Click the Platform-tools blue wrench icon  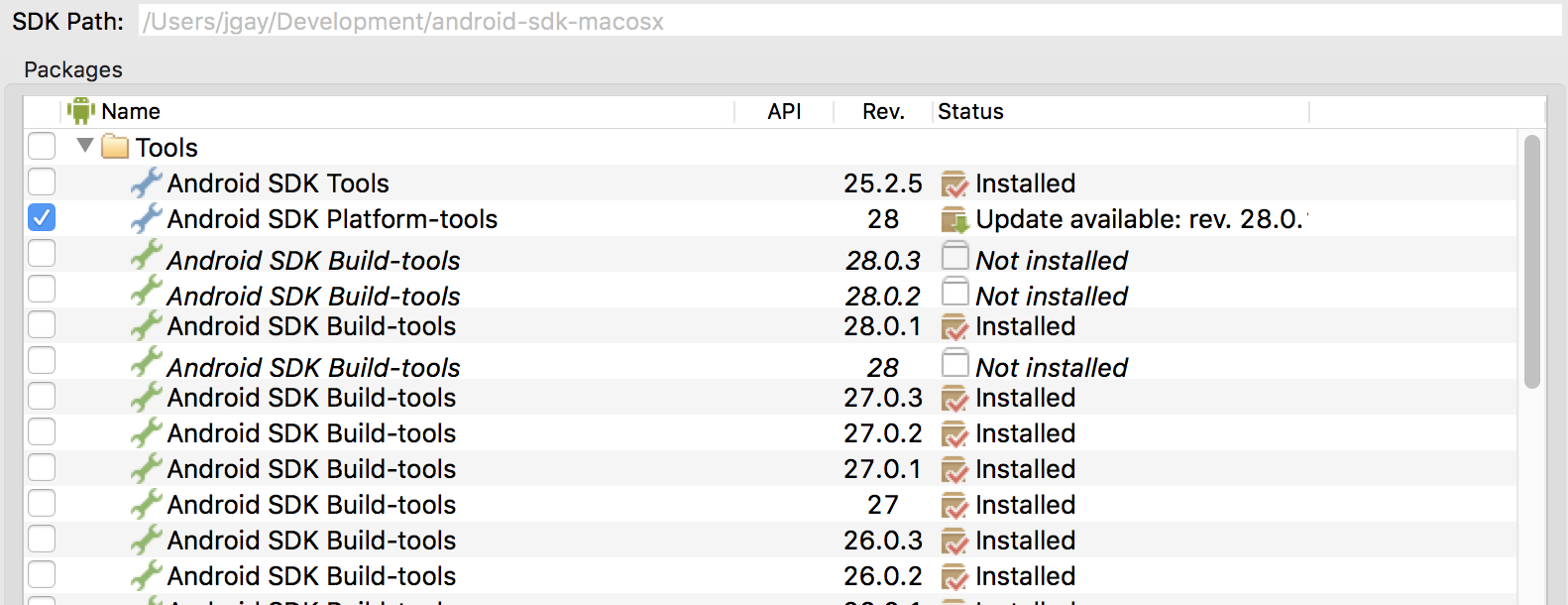coord(147,219)
